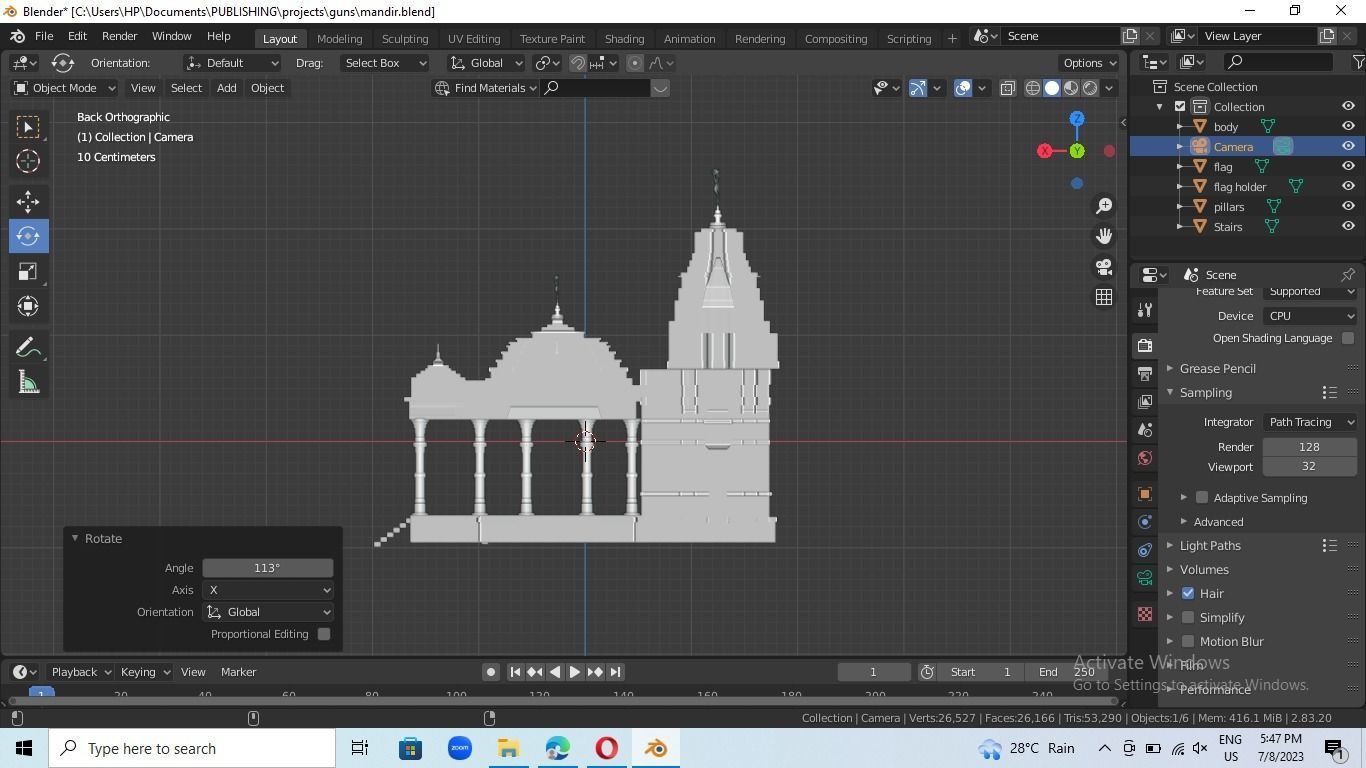Open the Integrator Path Tracing dropdown
This screenshot has height=768, width=1366.
point(1310,422)
